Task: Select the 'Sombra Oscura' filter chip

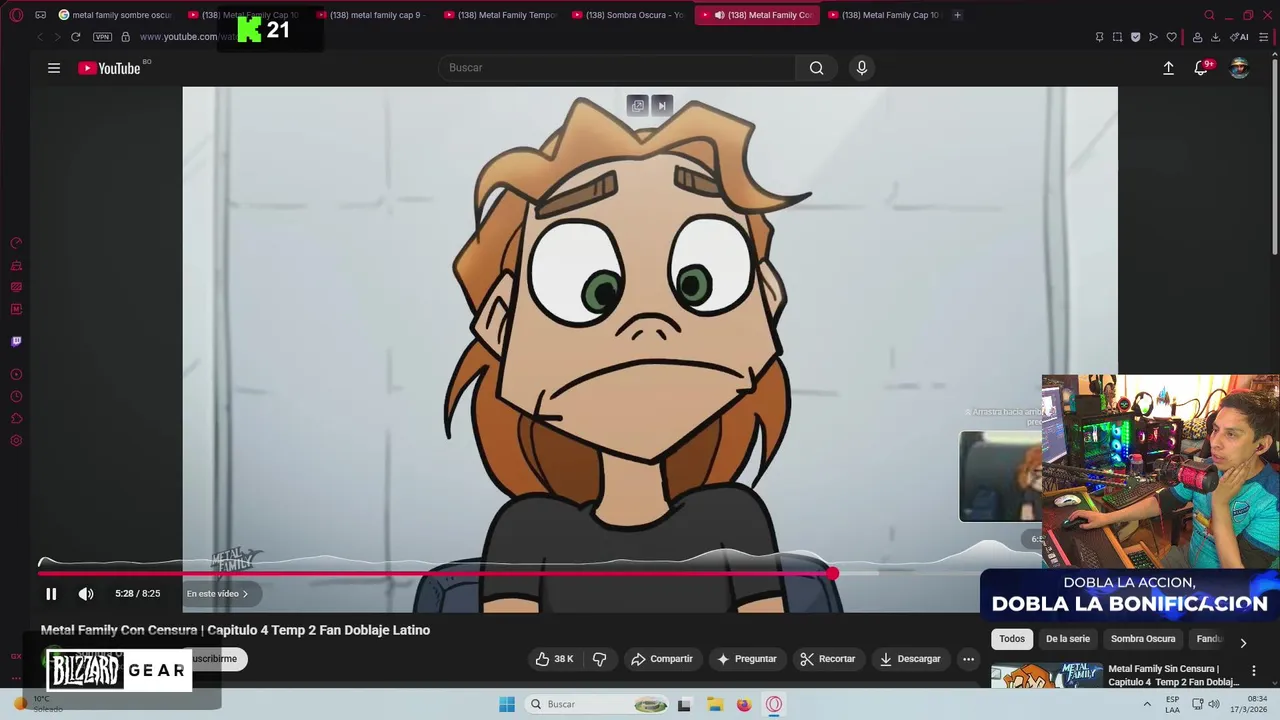Action: coord(1143,639)
